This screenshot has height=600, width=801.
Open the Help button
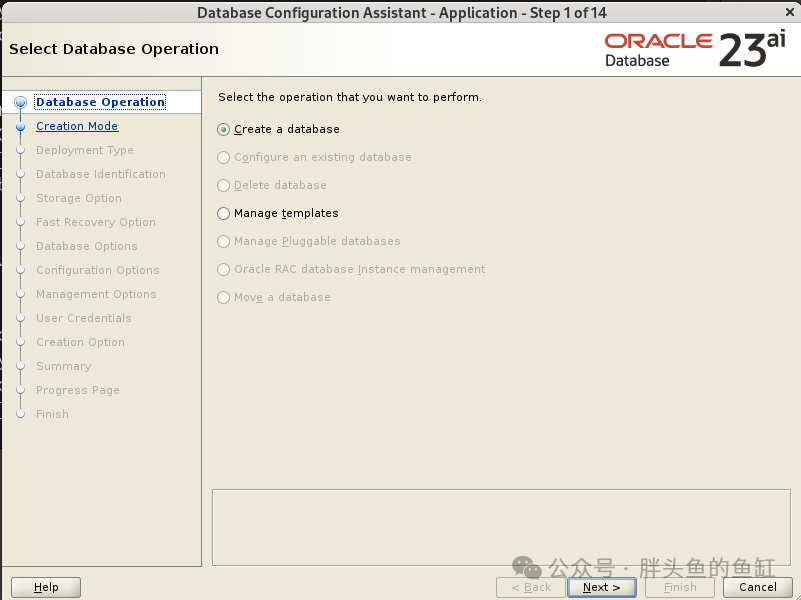pos(46,587)
